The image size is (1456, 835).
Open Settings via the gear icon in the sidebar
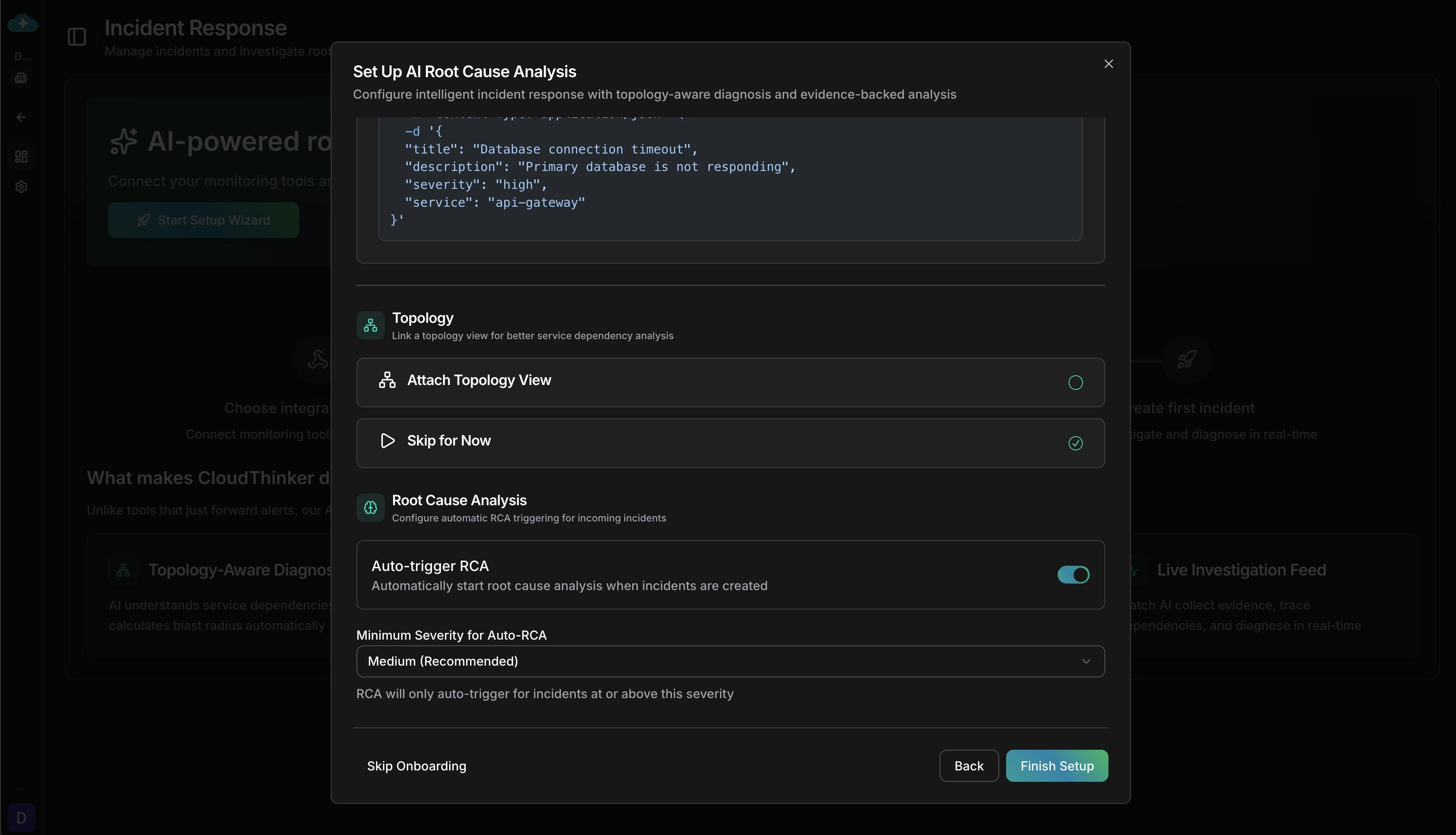point(21,186)
